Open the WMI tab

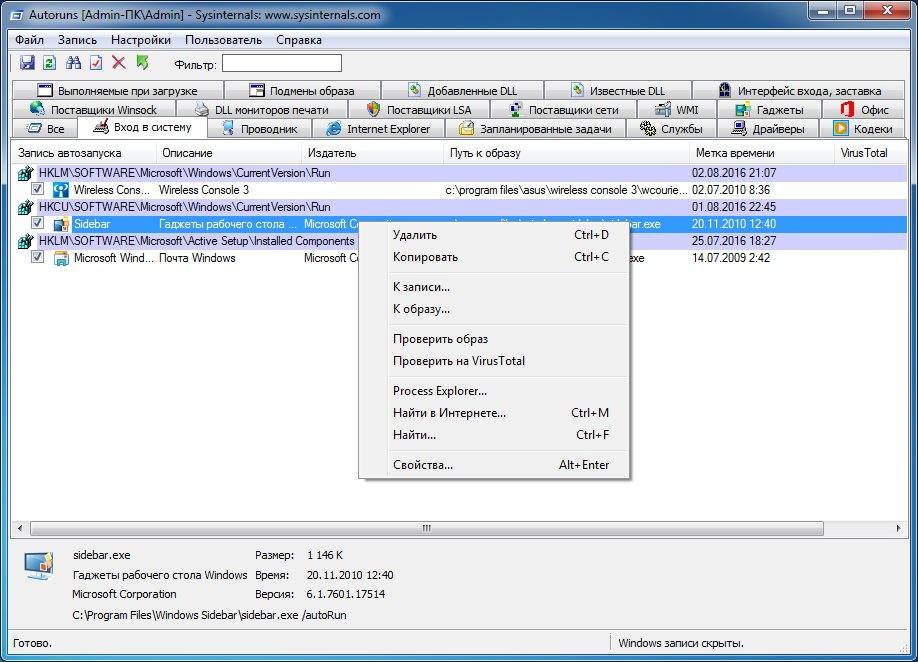point(677,109)
